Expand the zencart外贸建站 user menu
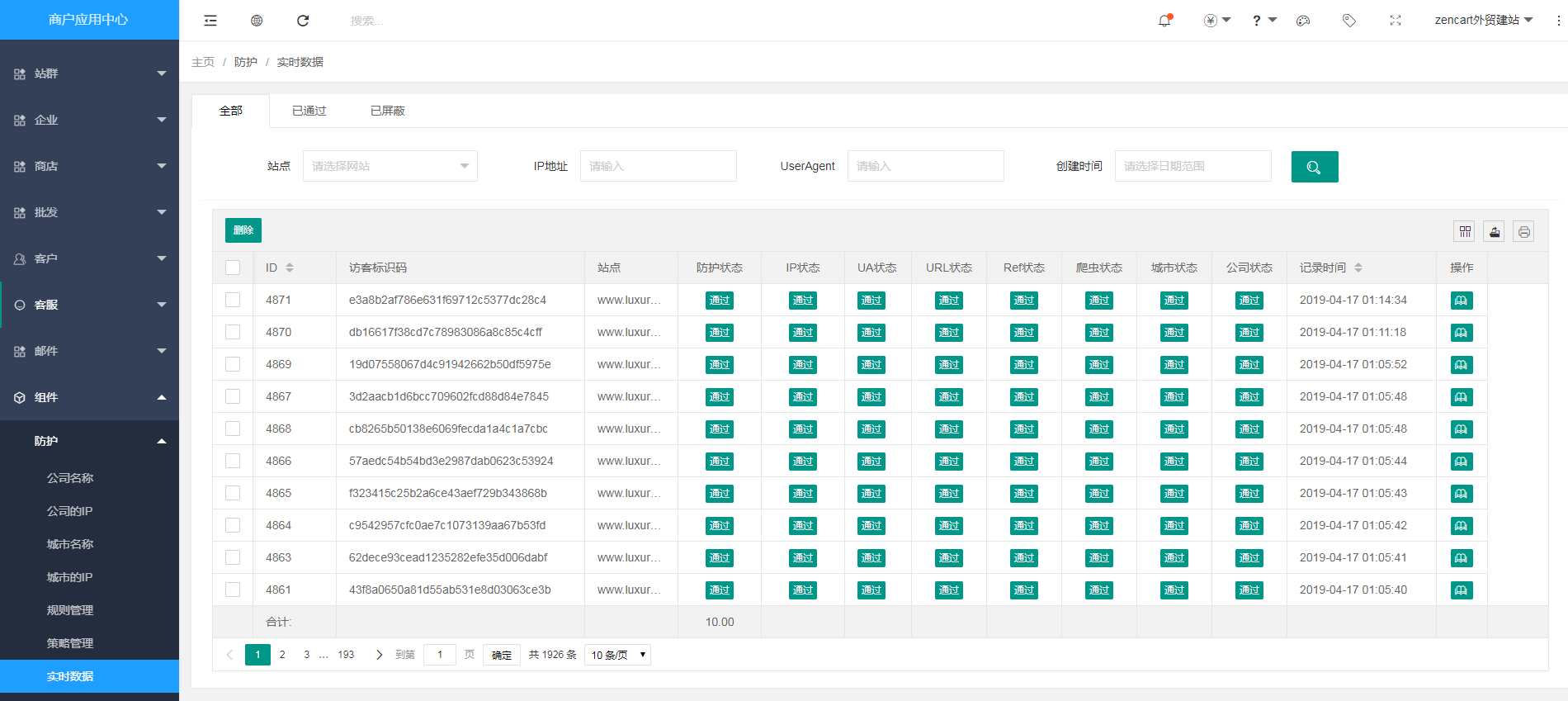The image size is (1568, 701). [x=1483, y=21]
